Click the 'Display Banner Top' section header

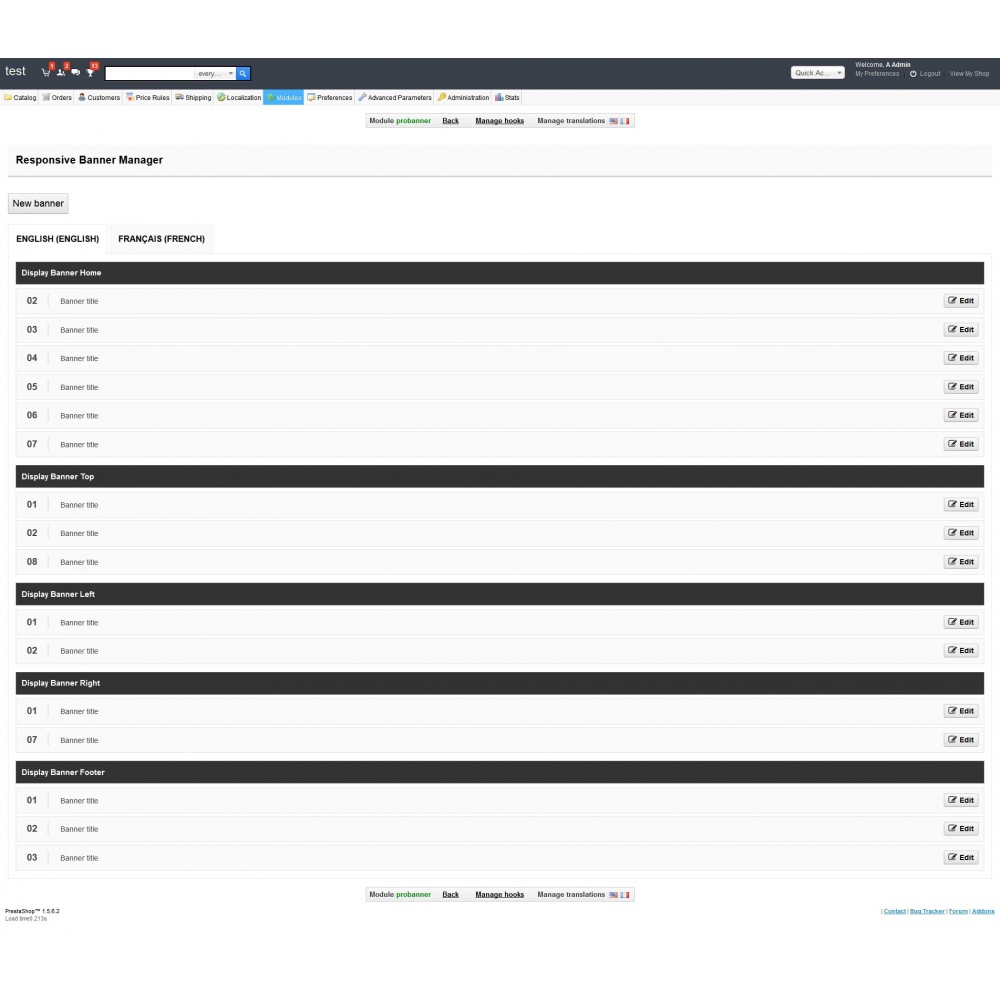pos(500,476)
